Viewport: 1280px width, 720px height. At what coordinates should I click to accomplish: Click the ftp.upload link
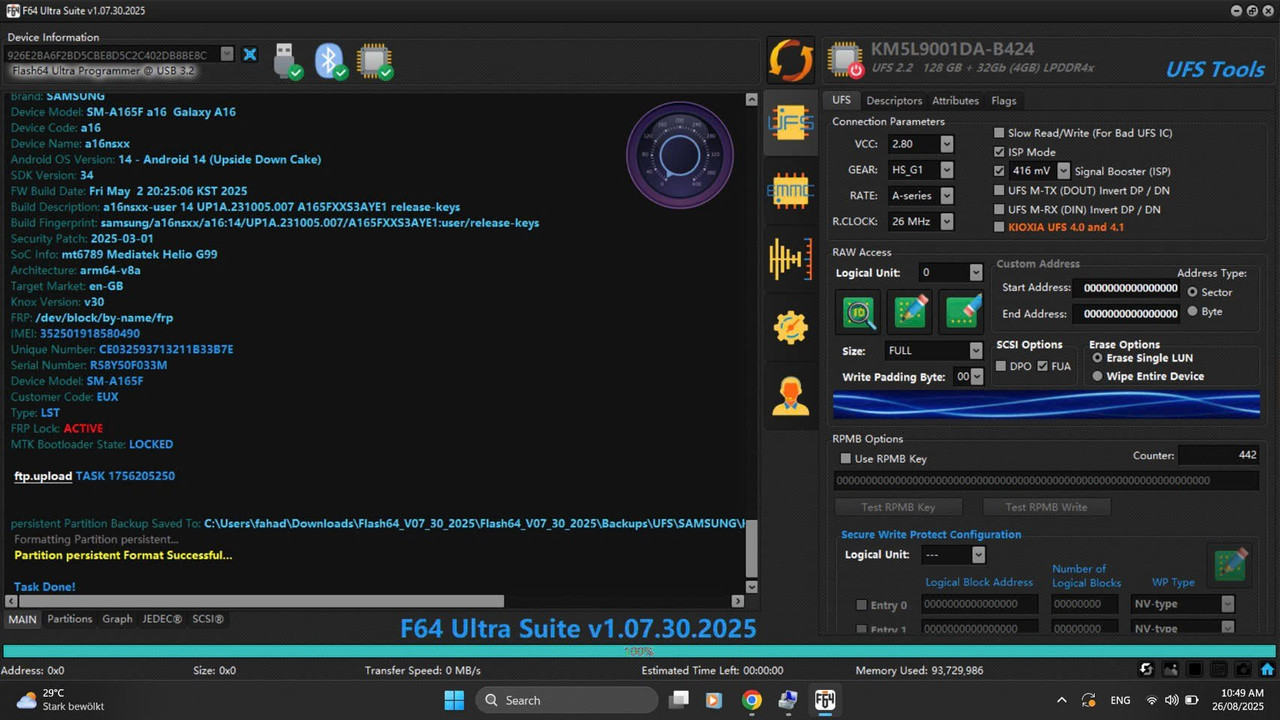(x=43, y=476)
